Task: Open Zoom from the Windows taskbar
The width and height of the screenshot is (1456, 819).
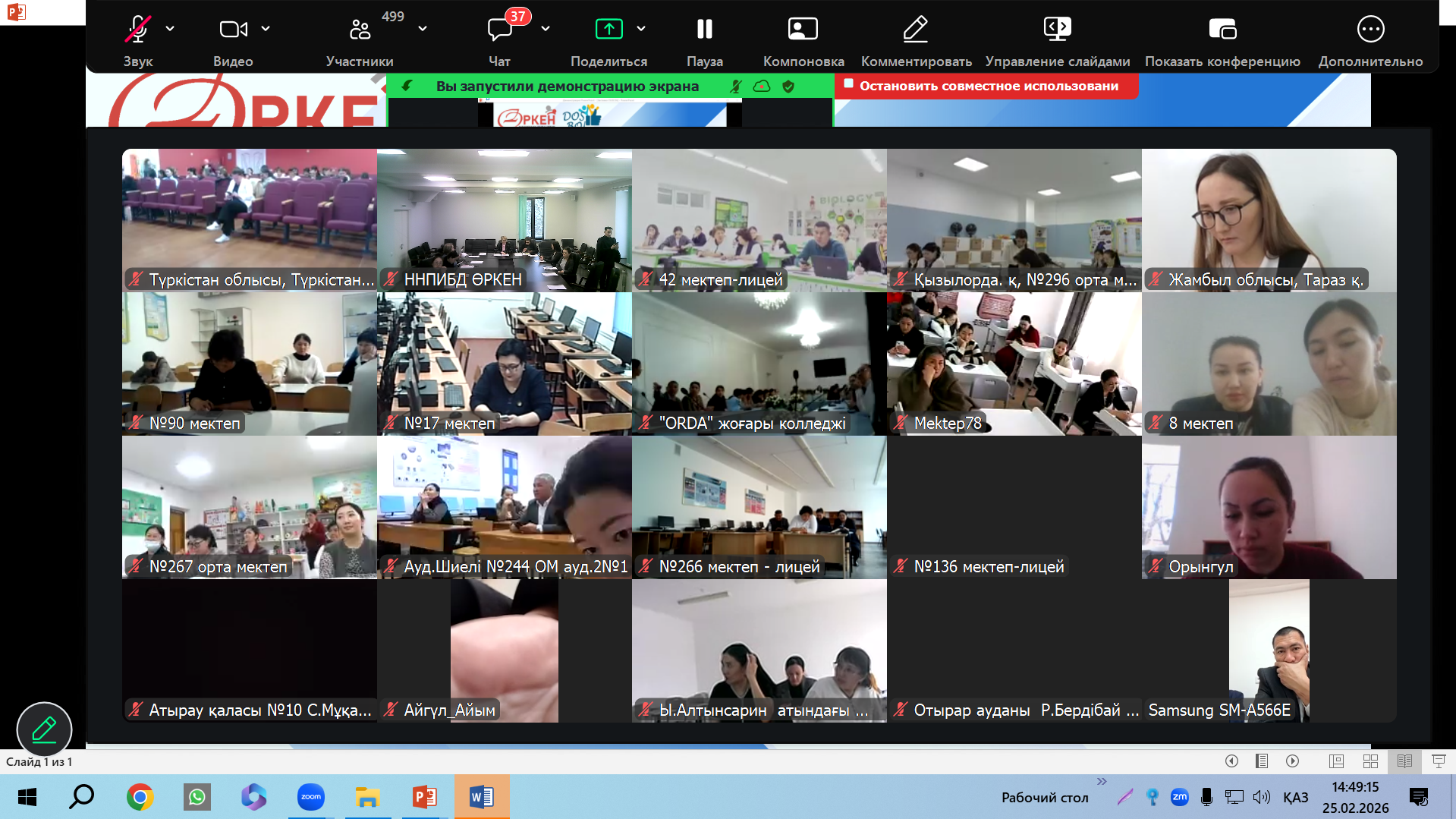Action: point(310,797)
